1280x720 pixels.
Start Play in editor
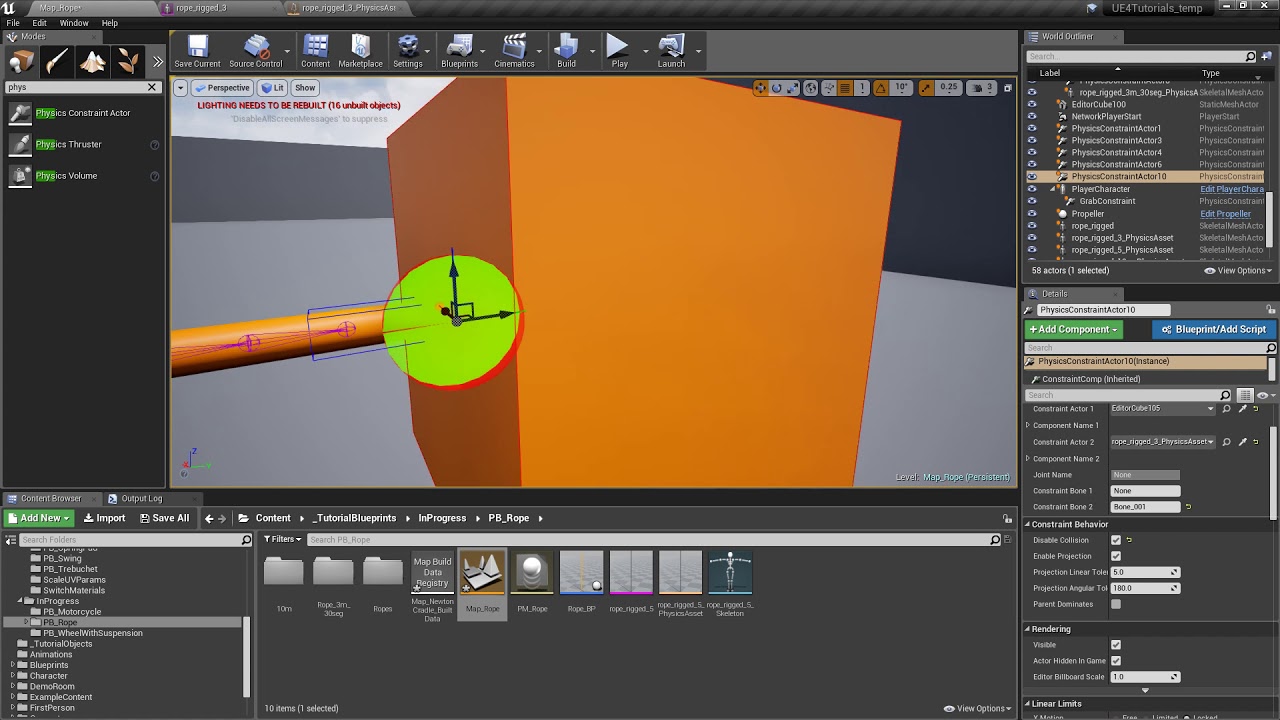point(619,51)
